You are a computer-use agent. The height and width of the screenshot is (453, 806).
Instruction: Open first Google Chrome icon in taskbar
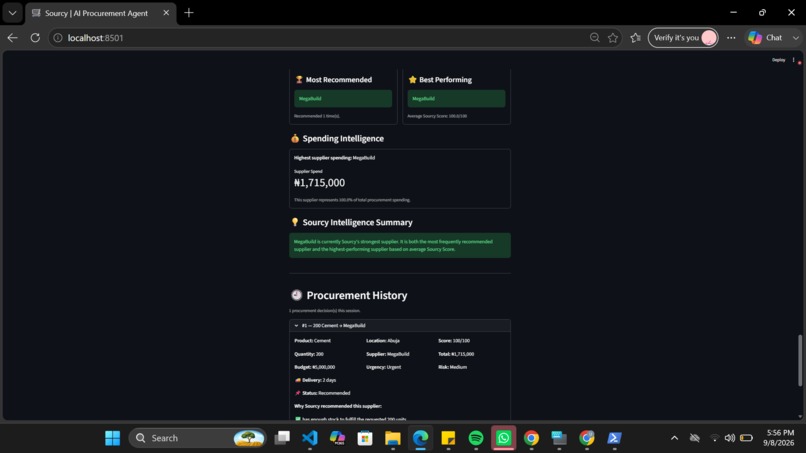531,438
